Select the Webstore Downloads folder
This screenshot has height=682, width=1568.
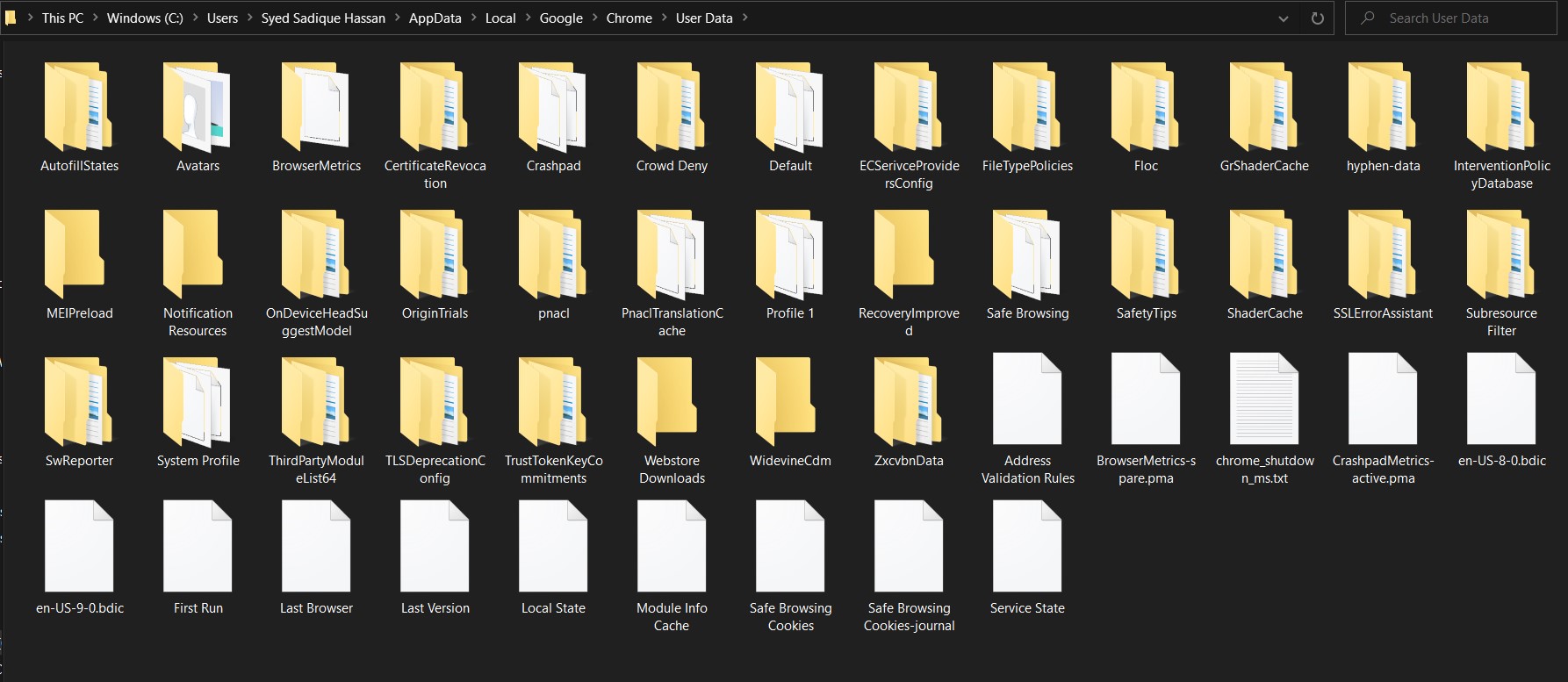pyautogui.click(x=672, y=404)
